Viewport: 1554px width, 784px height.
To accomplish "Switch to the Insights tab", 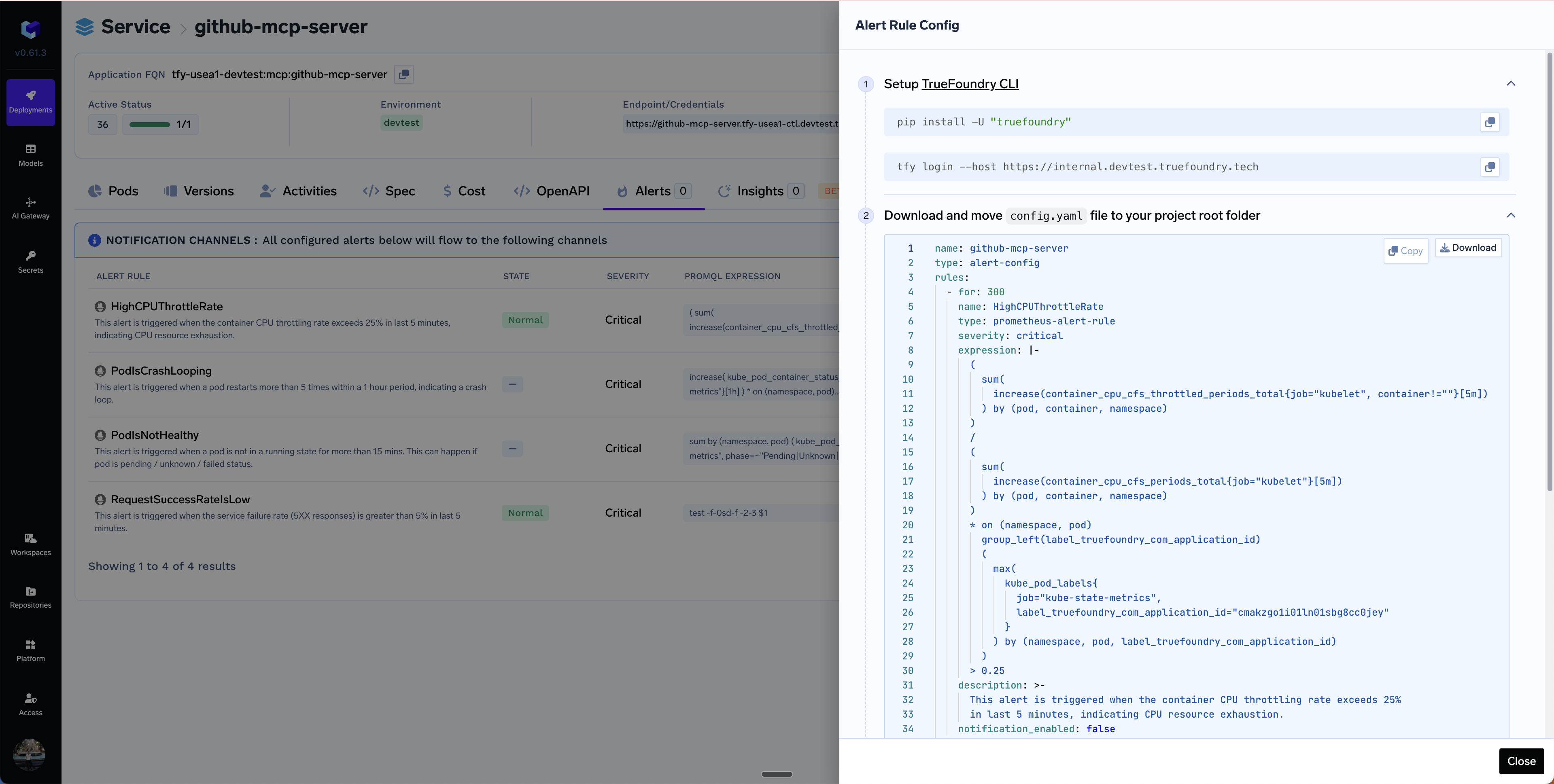I will [x=761, y=191].
